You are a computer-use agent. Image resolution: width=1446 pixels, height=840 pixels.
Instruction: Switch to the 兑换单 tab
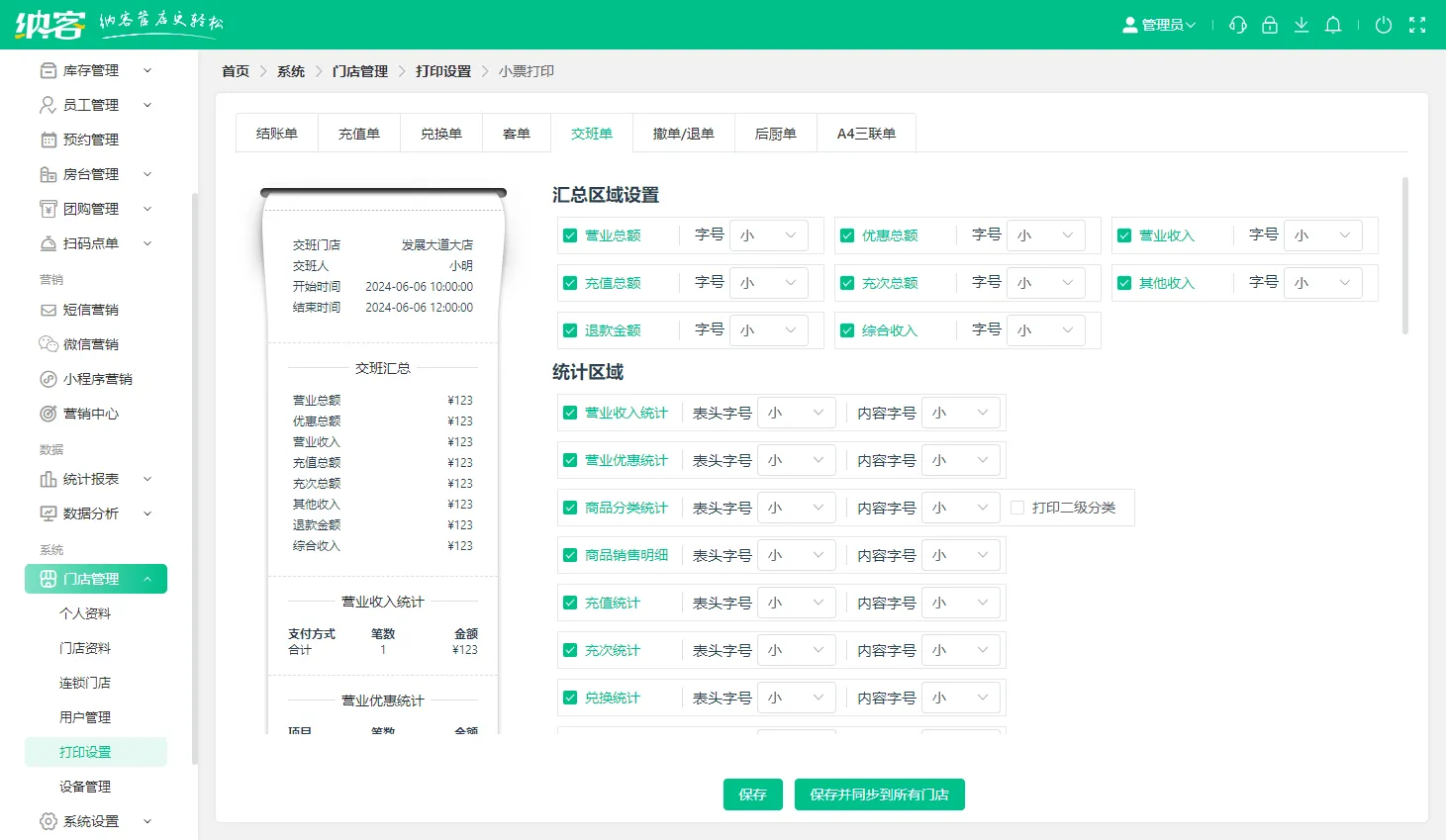pos(441,134)
